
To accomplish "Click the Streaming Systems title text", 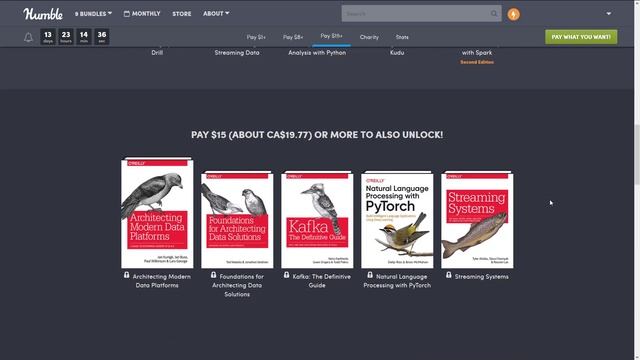I will 482,277.
